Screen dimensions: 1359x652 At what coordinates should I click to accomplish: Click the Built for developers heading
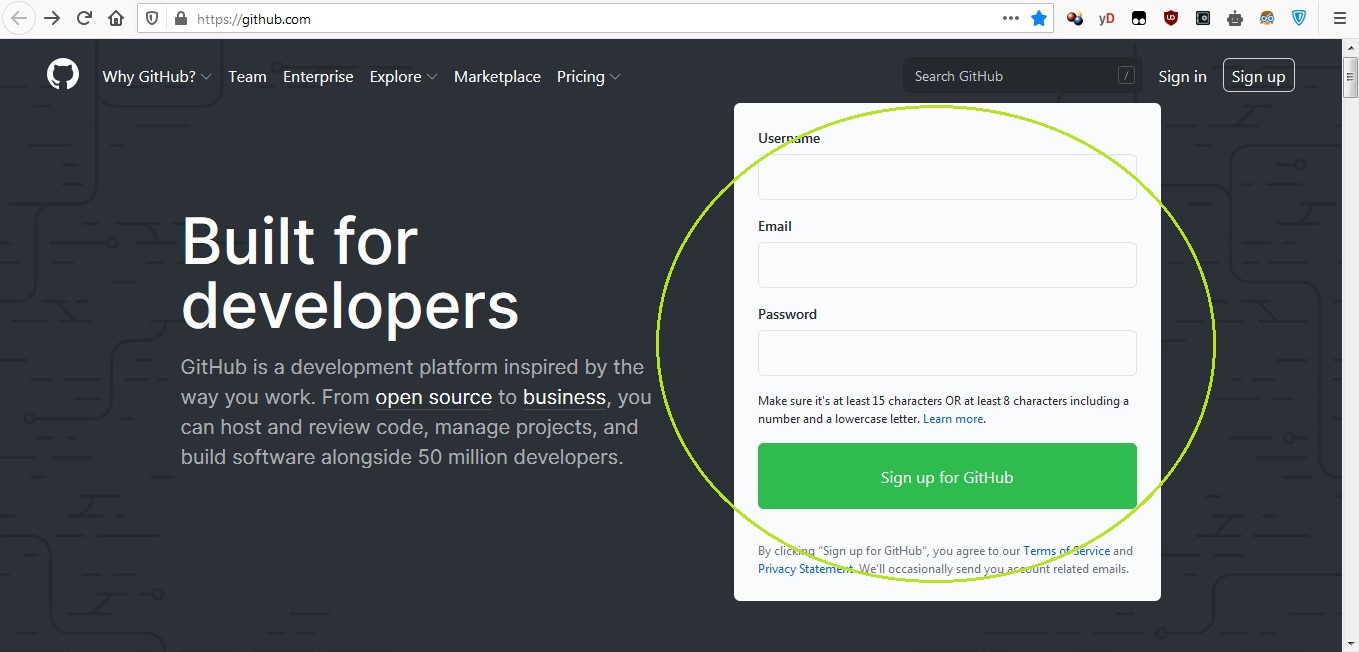coord(350,272)
